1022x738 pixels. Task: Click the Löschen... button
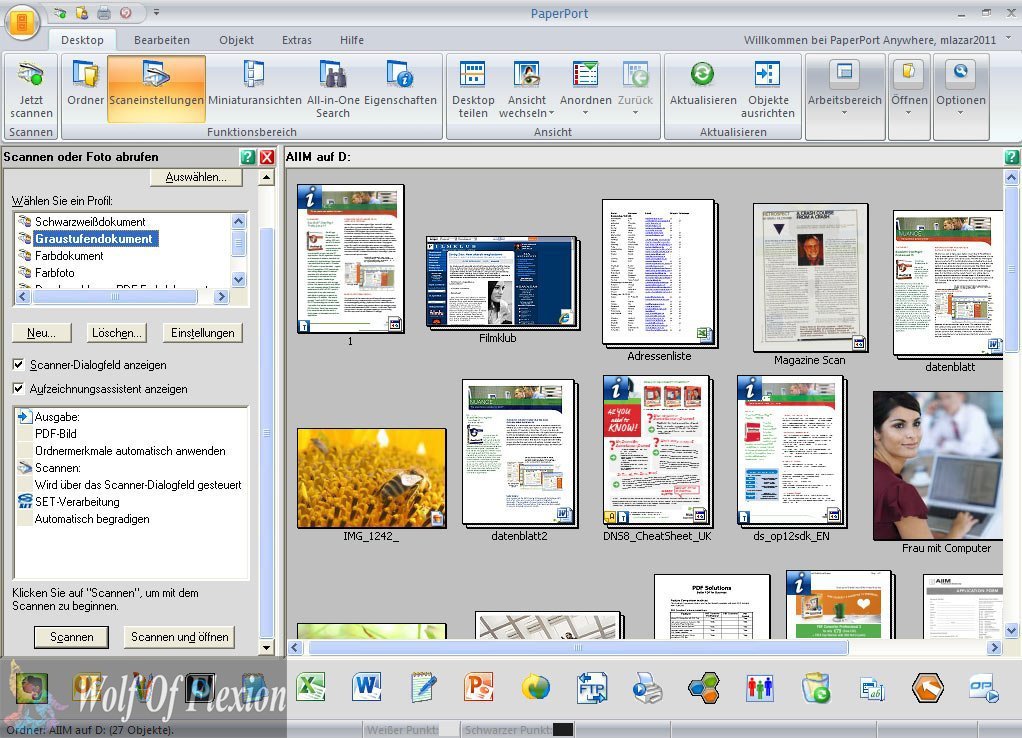pyautogui.click(x=117, y=332)
